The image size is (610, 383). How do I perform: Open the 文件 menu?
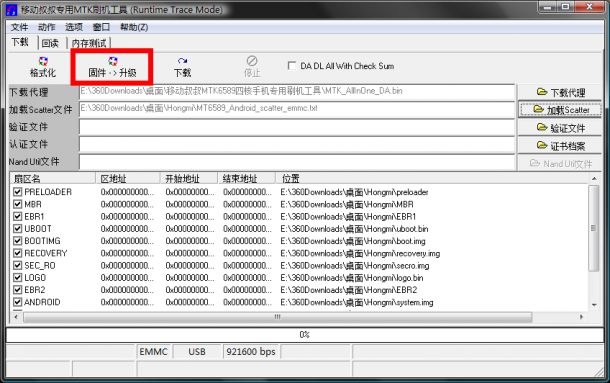point(19,27)
